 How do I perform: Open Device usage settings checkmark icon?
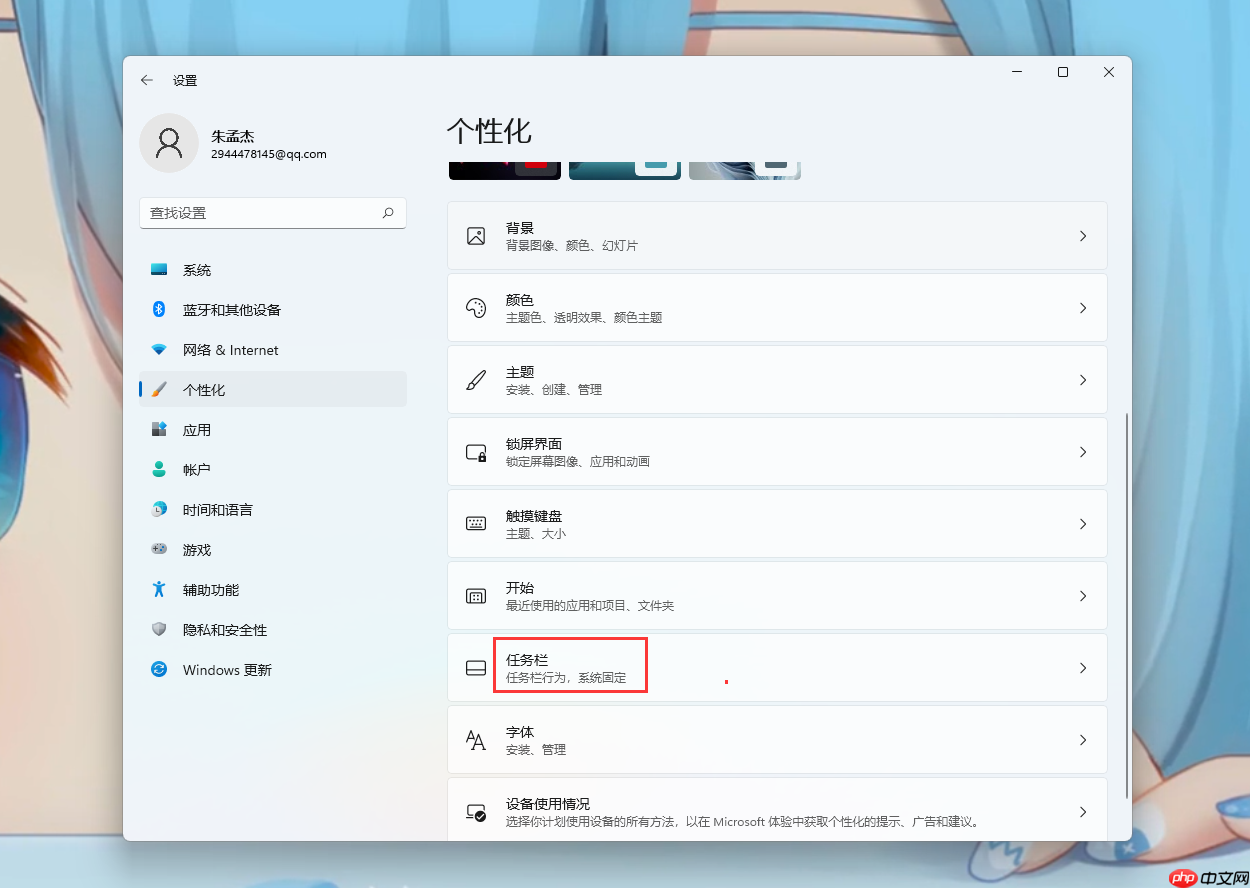point(475,811)
